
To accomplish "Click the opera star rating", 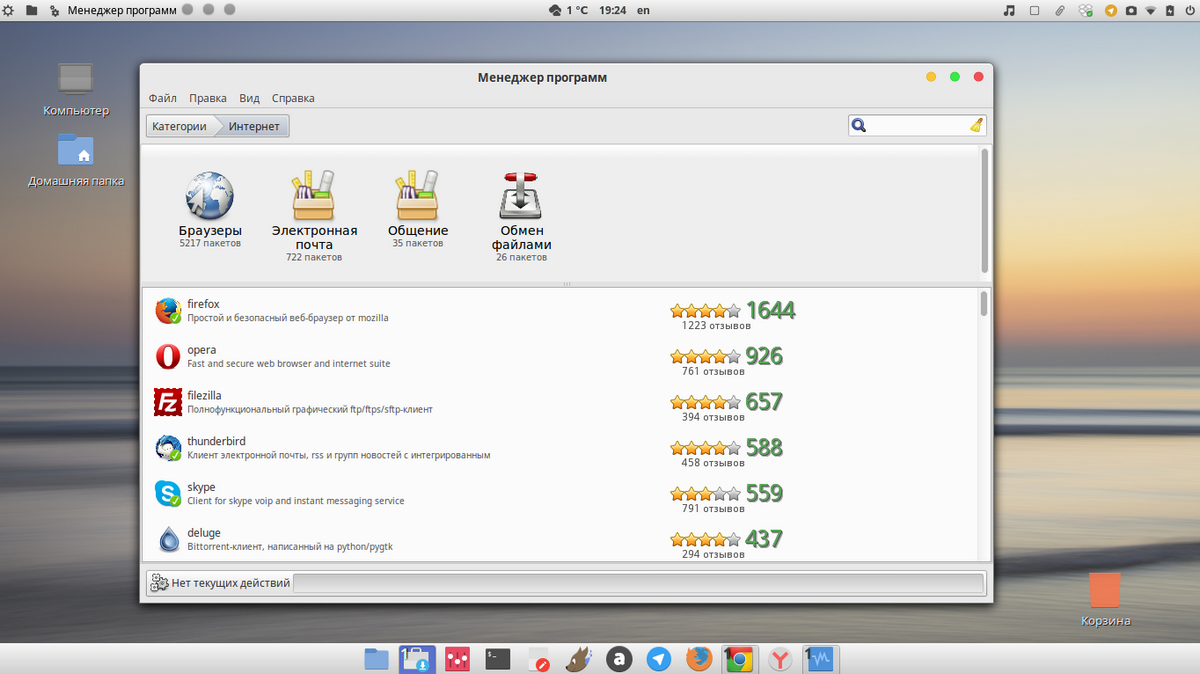I will pyautogui.click(x=706, y=357).
